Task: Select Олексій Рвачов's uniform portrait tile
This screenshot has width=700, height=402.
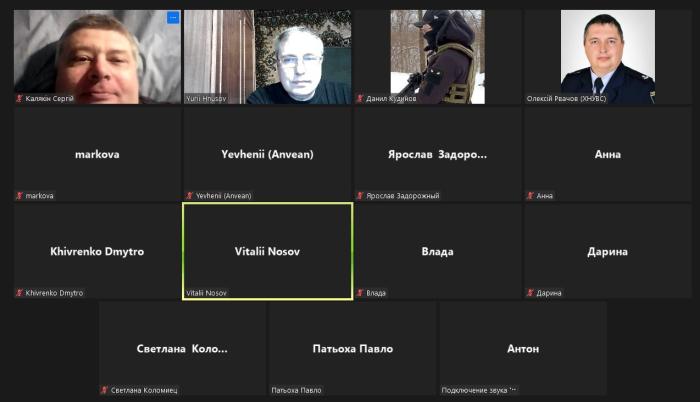Action: [x=608, y=57]
